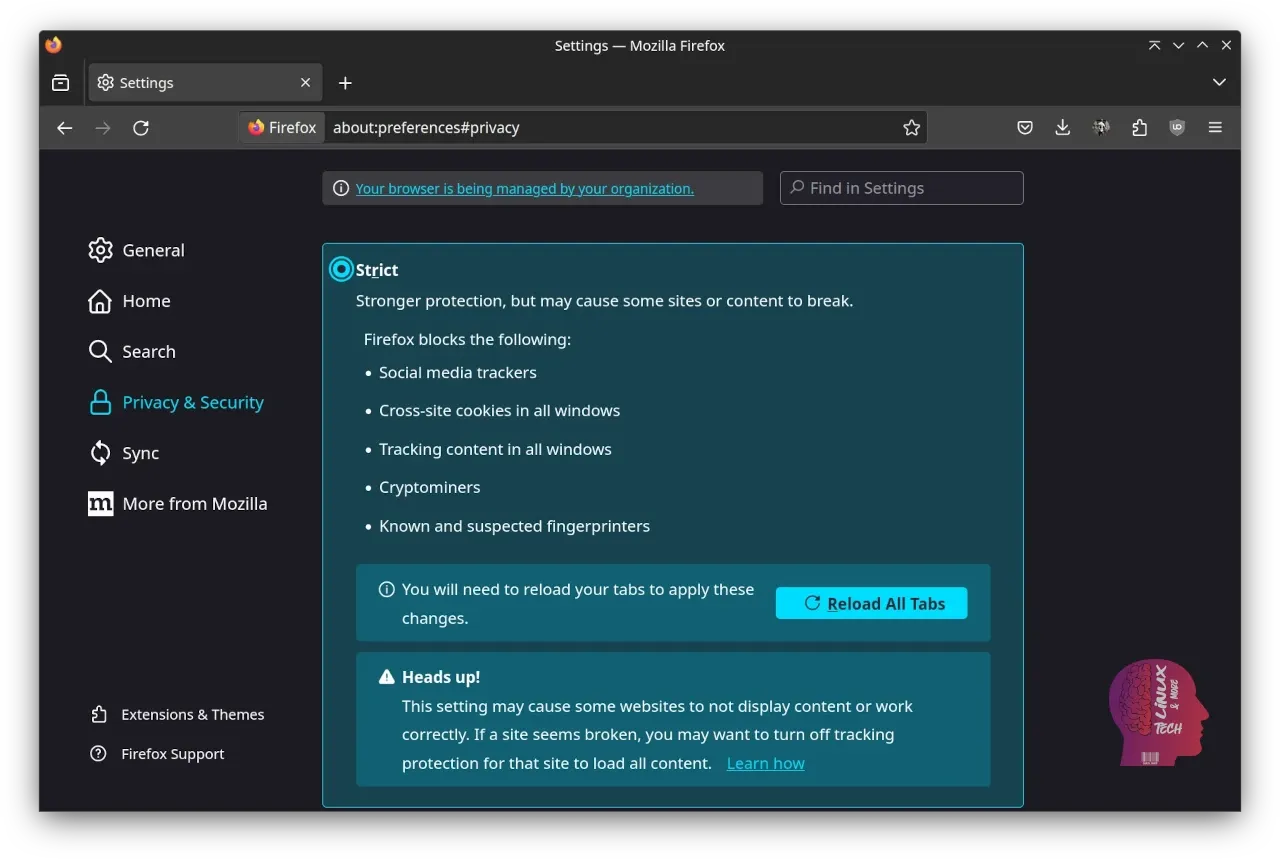
Task: Reload the current page
Action: tap(141, 128)
